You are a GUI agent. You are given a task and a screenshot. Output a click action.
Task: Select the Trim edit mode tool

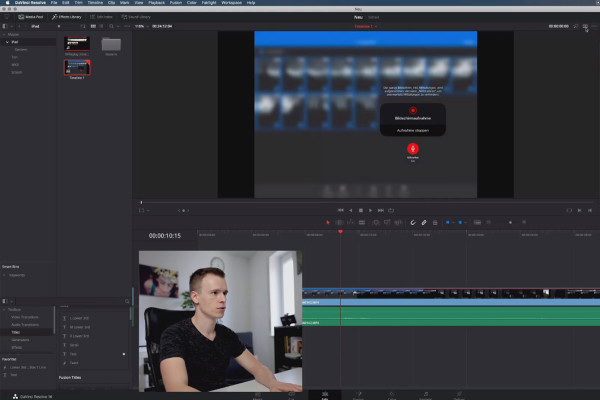pyautogui.click(x=339, y=222)
